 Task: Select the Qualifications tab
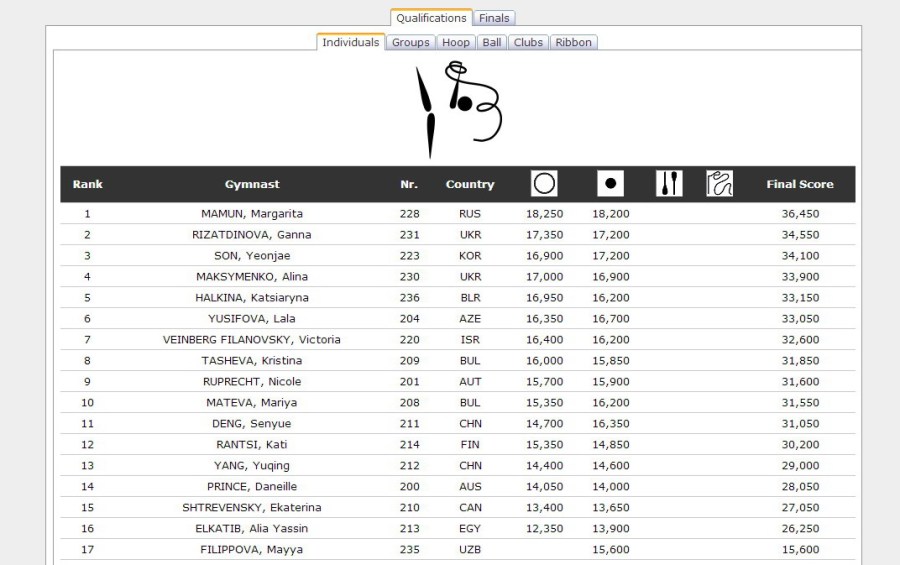pyautogui.click(x=431, y=18)
